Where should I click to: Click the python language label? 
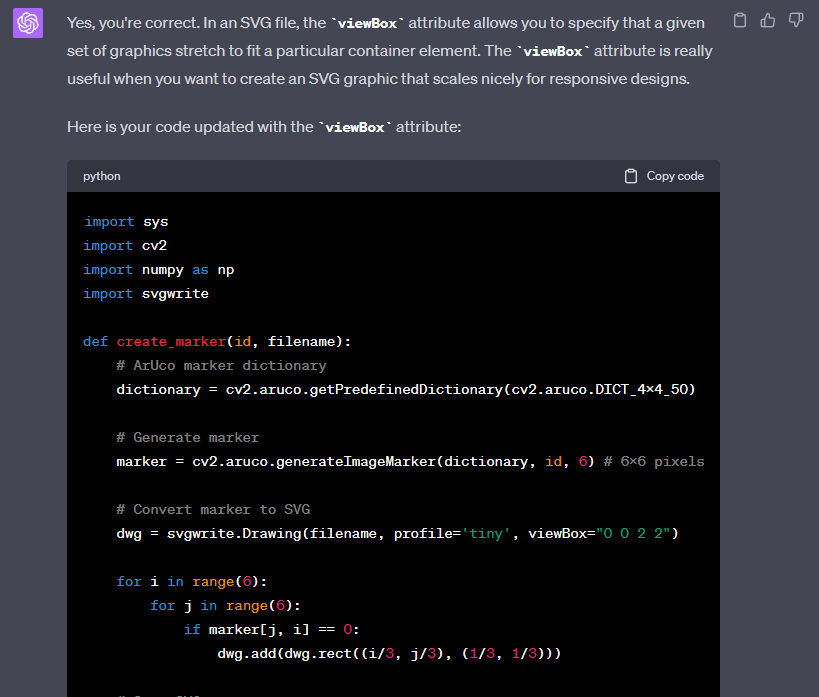(x=101, y=176)
